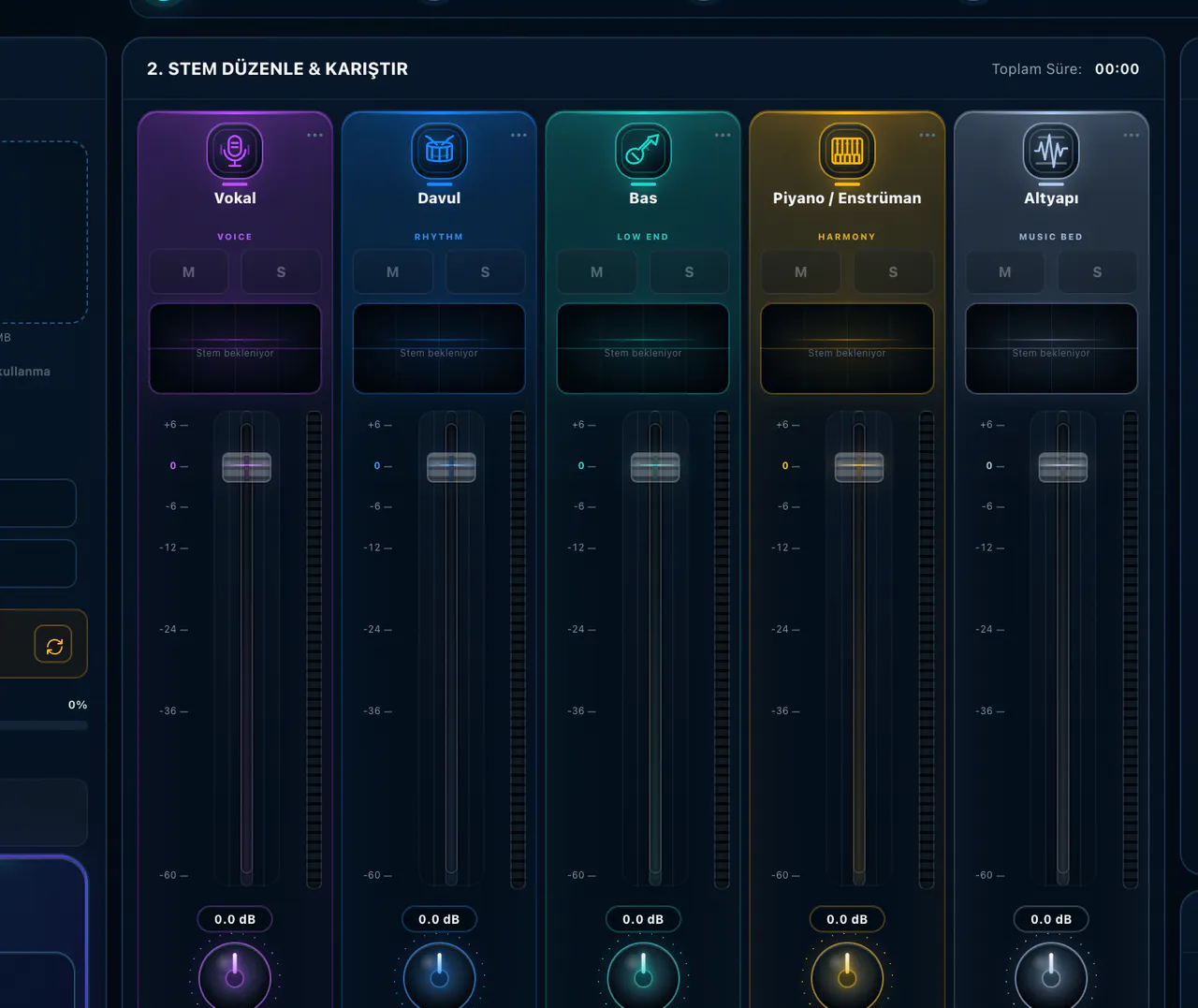This screenshot has width=1198, height=1008.
Task: Click the Davul 0.0 dB value box
Action: (x=439, y=919)
